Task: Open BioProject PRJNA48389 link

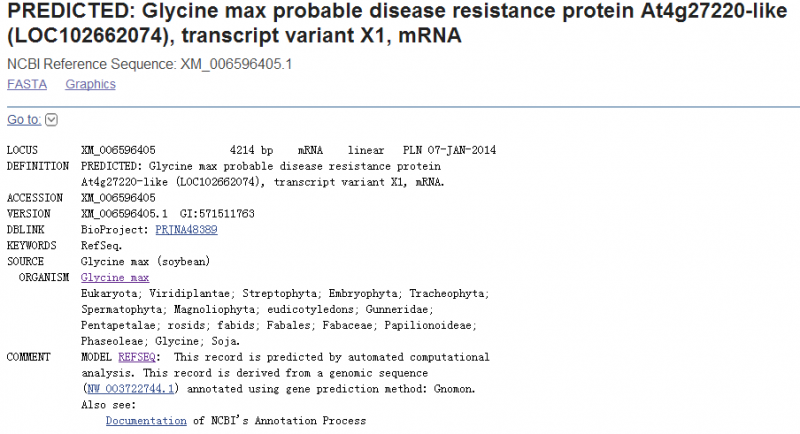Action: click(x=186, y=230)
